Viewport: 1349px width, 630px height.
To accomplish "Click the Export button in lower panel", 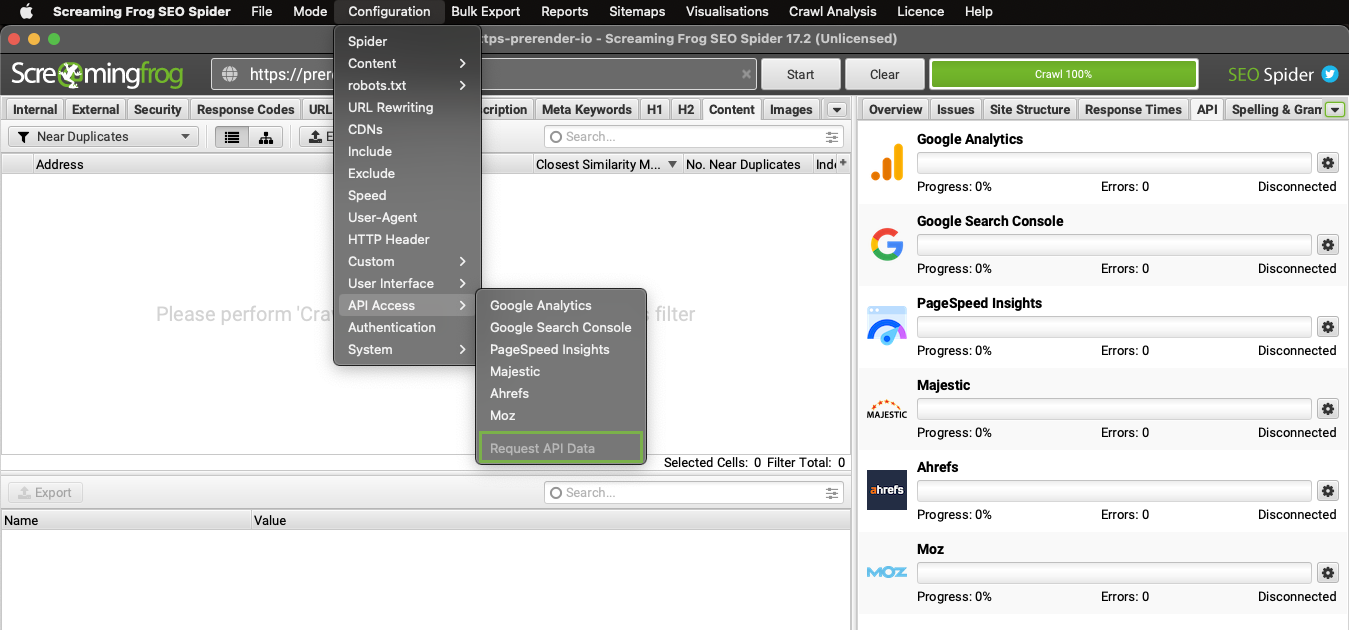I will point(45,493).
